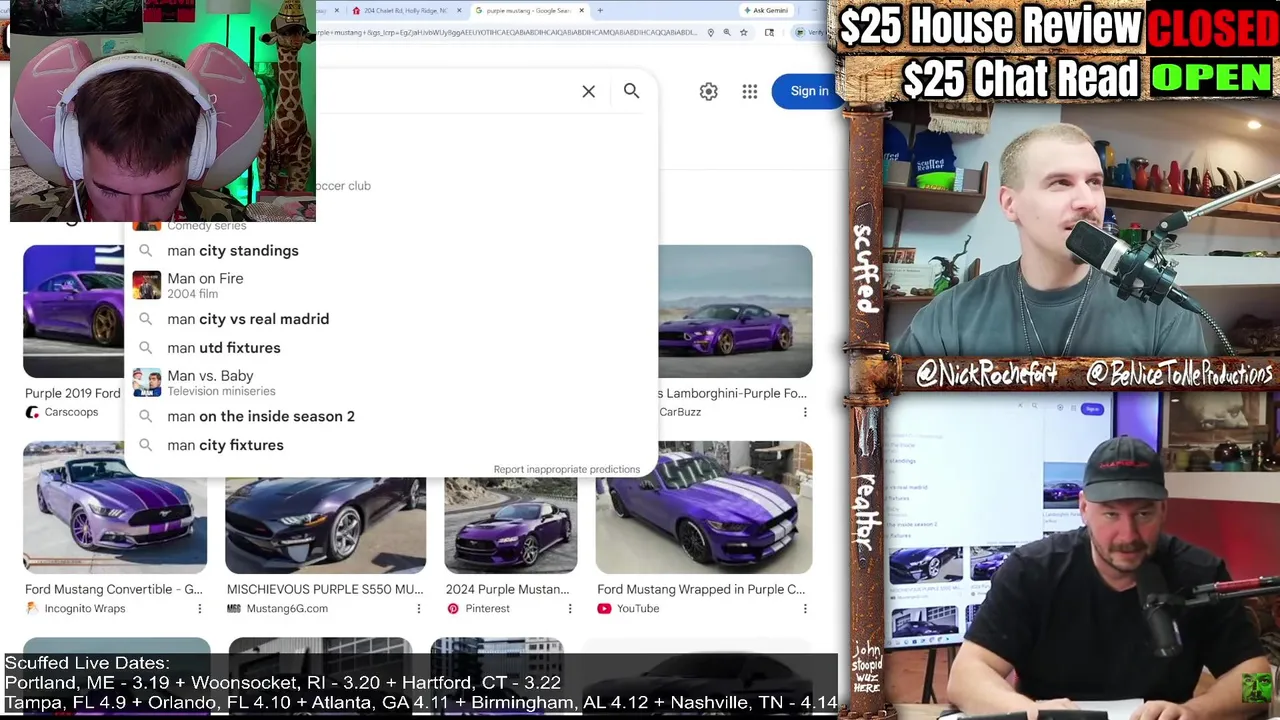Click the Google Lens search icon in toolbar
Image resolution: width=1280 pixels, height=720 pixels.
(x=769, y=32)
